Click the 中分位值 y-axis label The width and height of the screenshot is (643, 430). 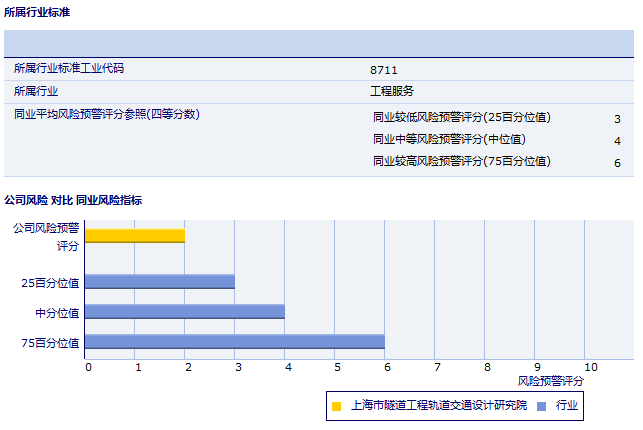coord(57,313)
